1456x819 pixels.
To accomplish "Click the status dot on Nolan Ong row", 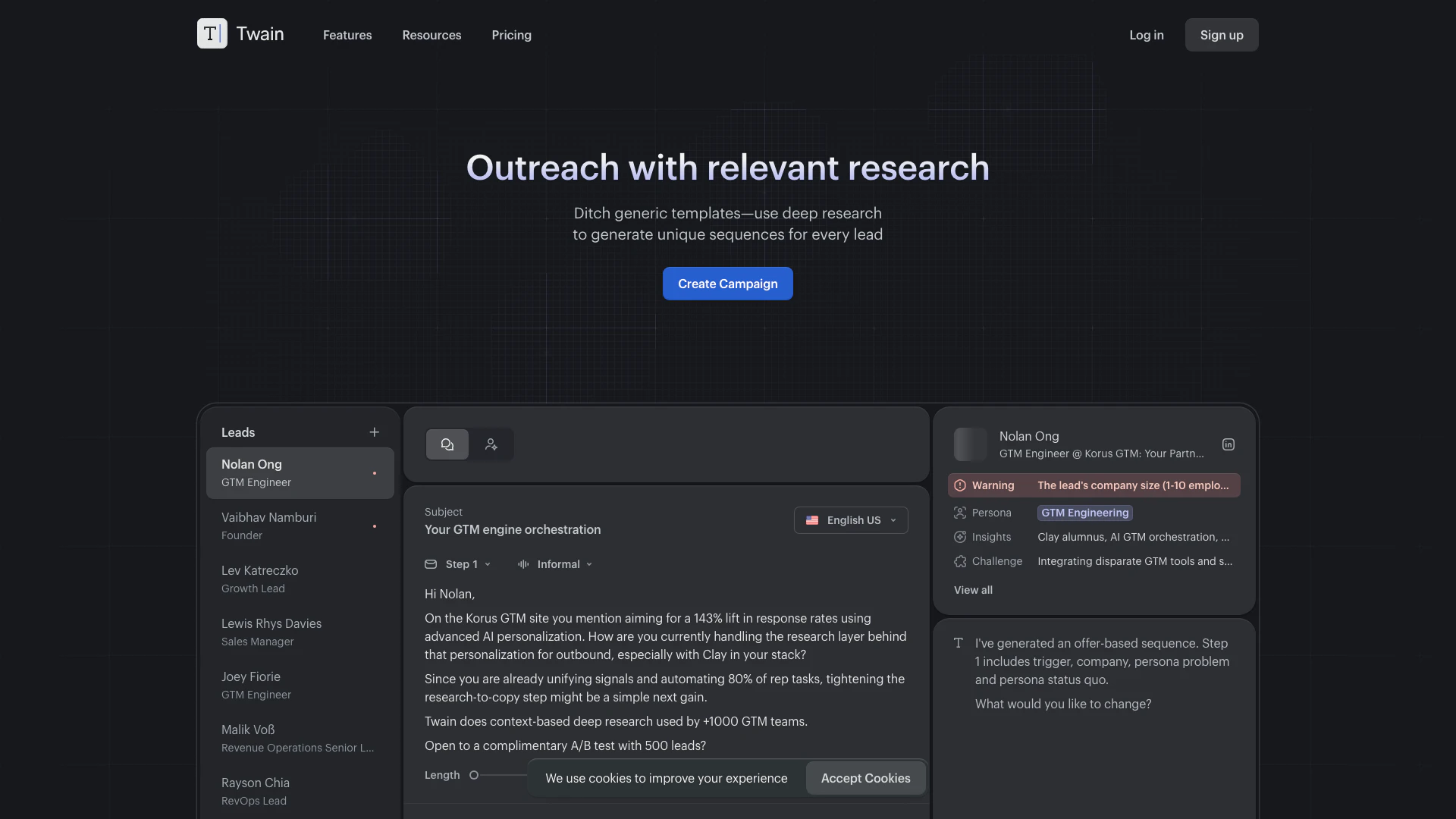I will pos(374,473).
